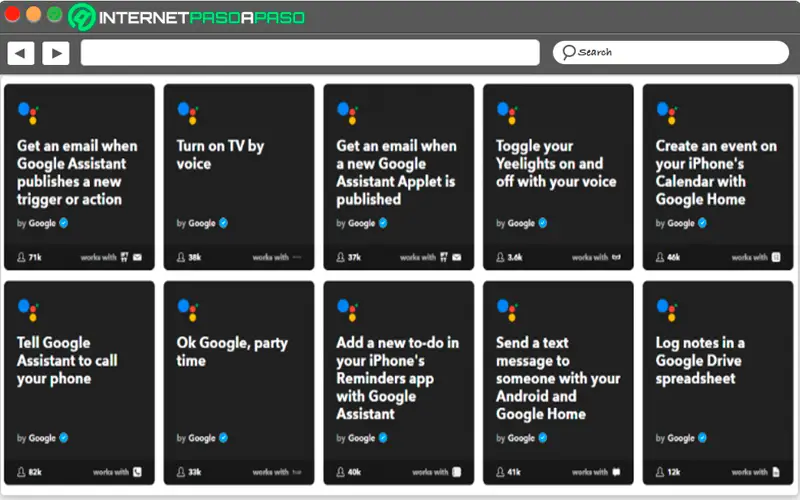Click Google Assistant logo on 'Turn on TV by voice' card

click(x=189, y=113)
